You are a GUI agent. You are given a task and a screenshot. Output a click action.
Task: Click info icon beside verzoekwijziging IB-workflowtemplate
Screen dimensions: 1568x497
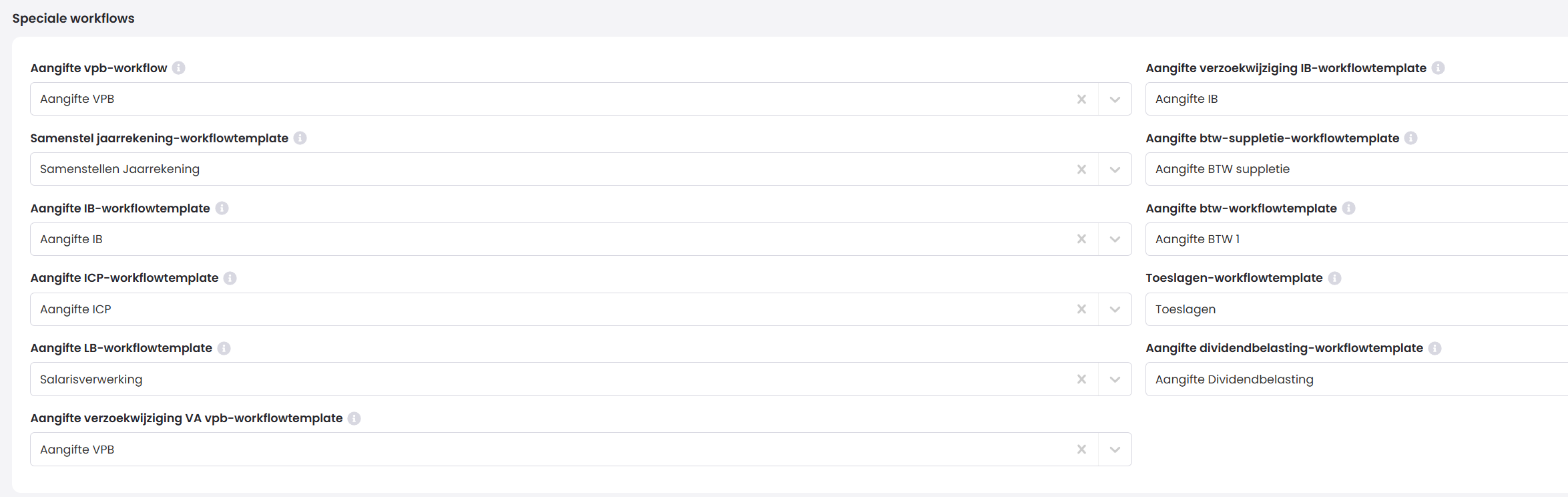pos(1439,68)
